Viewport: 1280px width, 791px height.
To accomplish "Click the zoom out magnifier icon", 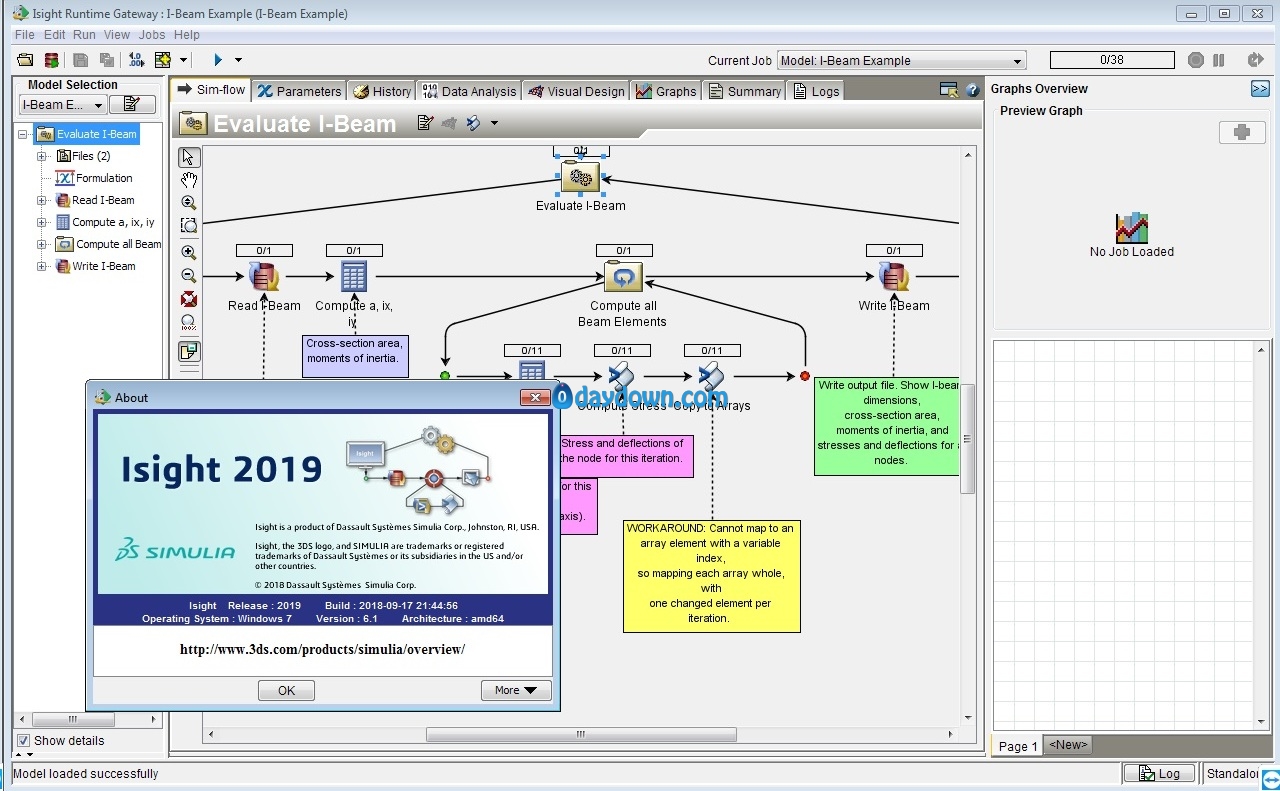I will (x=189, y=276).
